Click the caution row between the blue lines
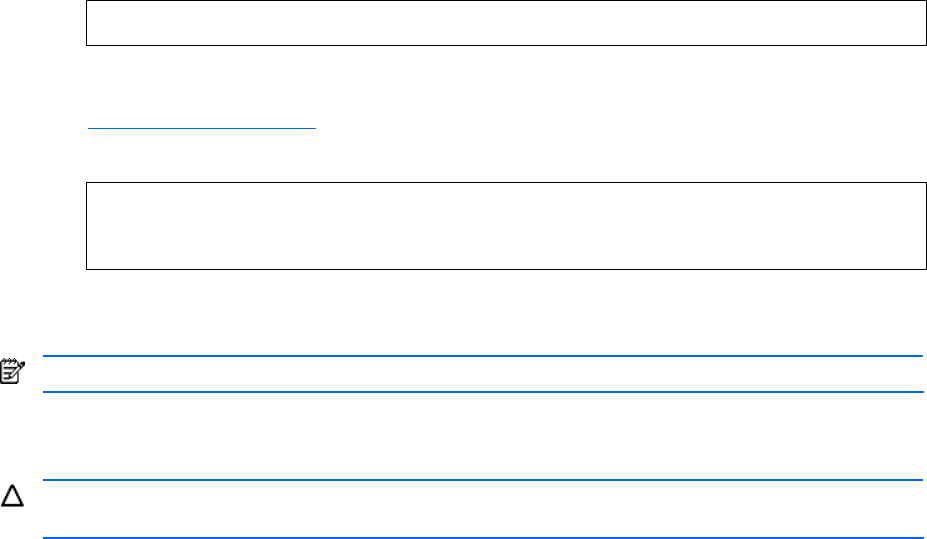Image resolution: width=927 pixels, height=539 pixels. tap(480, 510)
